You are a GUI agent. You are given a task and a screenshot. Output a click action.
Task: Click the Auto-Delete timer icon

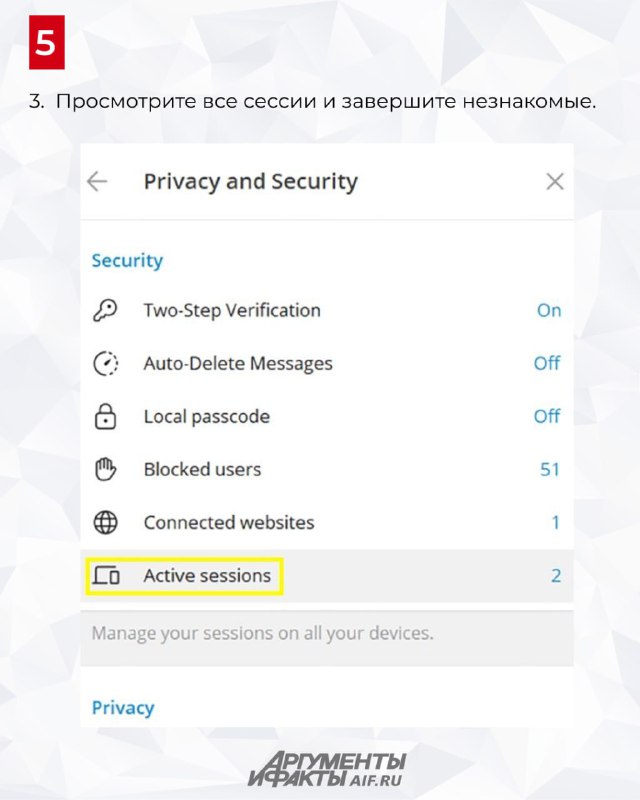click(105, 363)
